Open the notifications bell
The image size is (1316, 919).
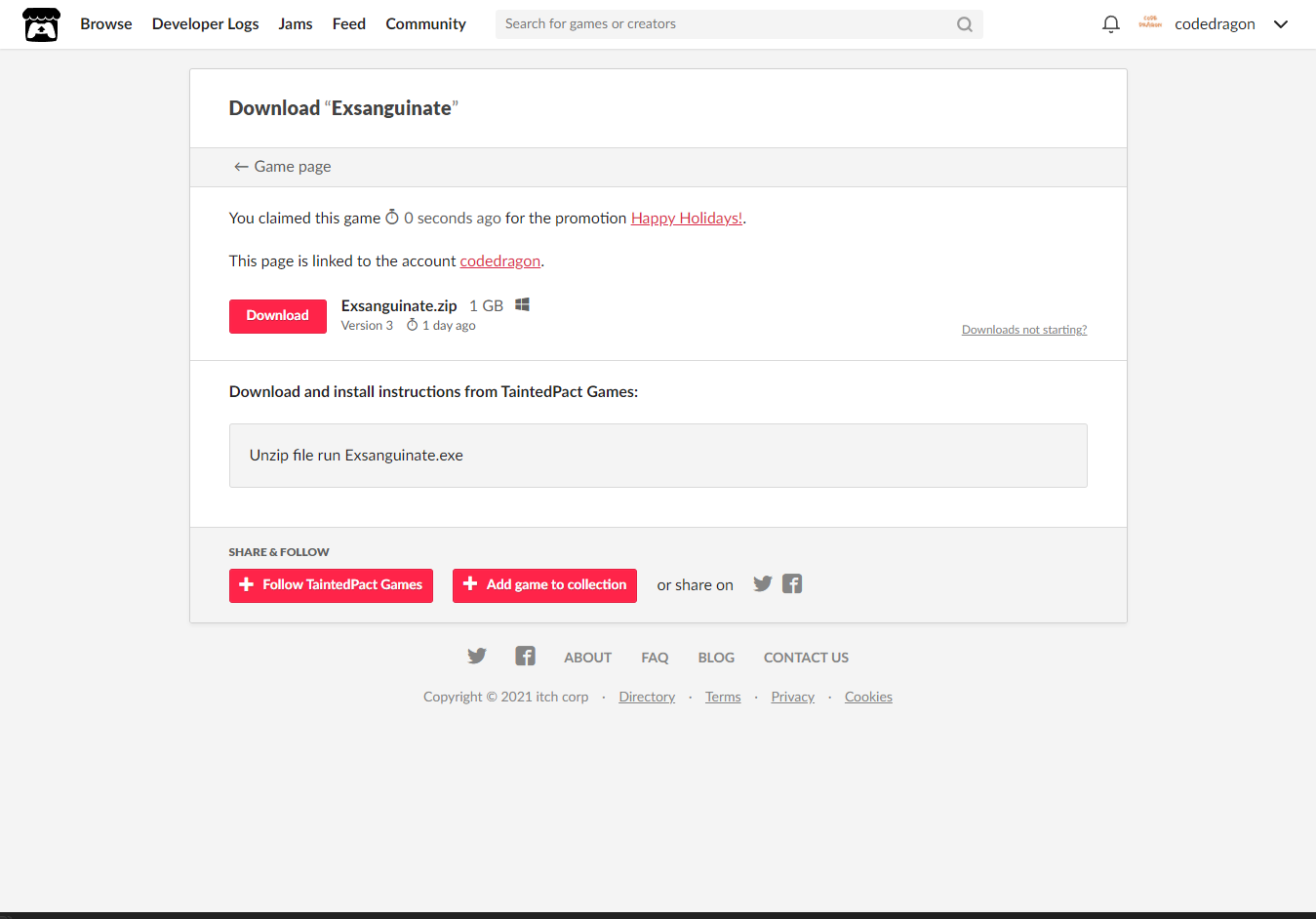pyautogui.click(x=1110, y=24)
